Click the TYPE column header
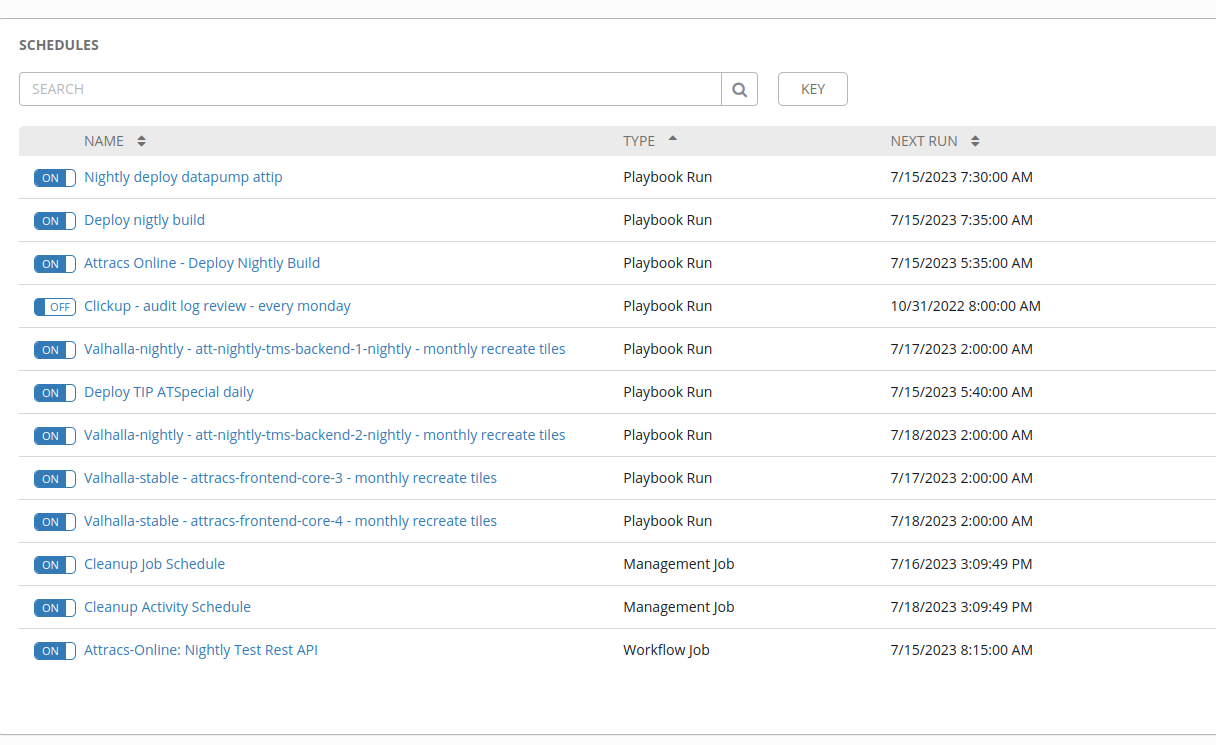Viewport: 1216px width, 745px height. [639, 141]
